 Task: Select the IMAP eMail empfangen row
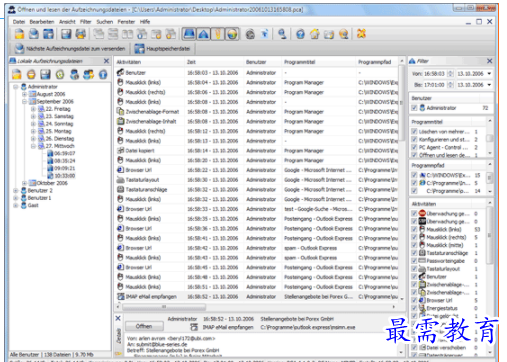257,296
